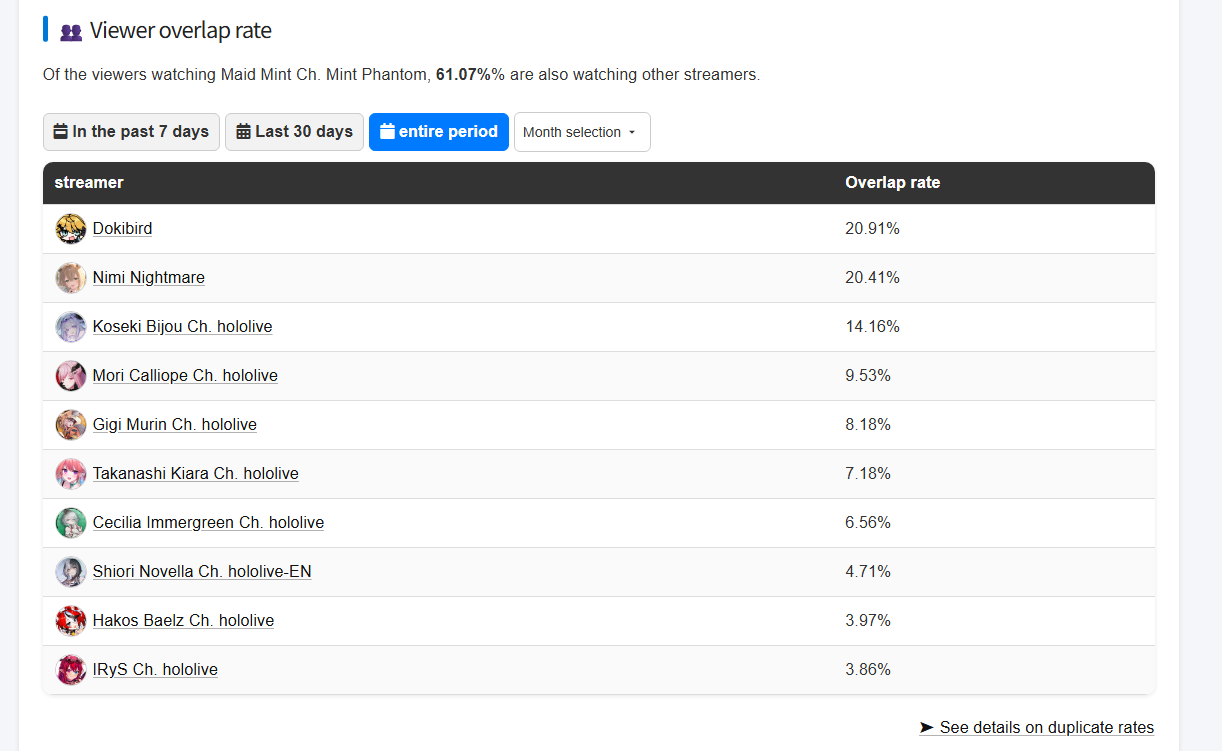This screenshot has height=751, width=1222.
Task: Click Mori Calliope's avatar icon
Action: coord(71,376)
